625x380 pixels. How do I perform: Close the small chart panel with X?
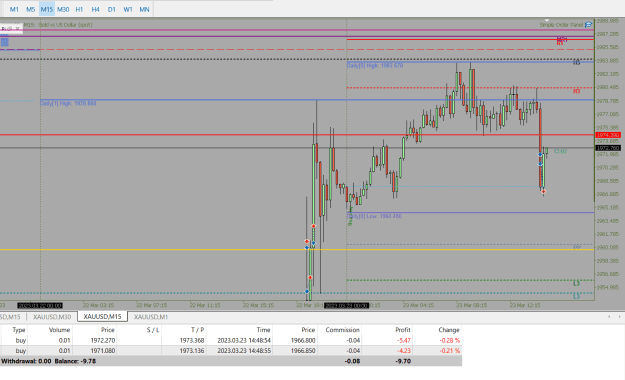[18, 29]
